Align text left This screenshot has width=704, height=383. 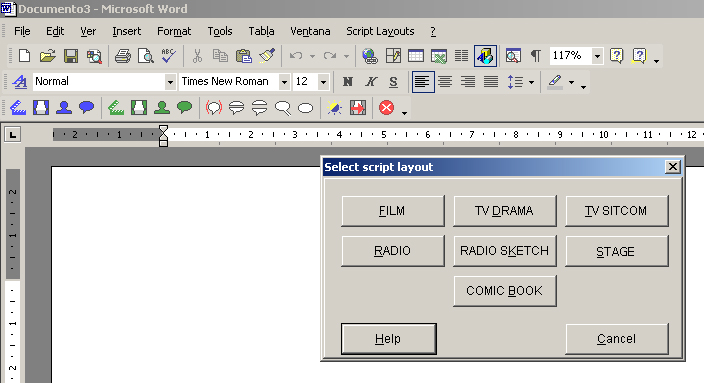[x=423, y=82]
